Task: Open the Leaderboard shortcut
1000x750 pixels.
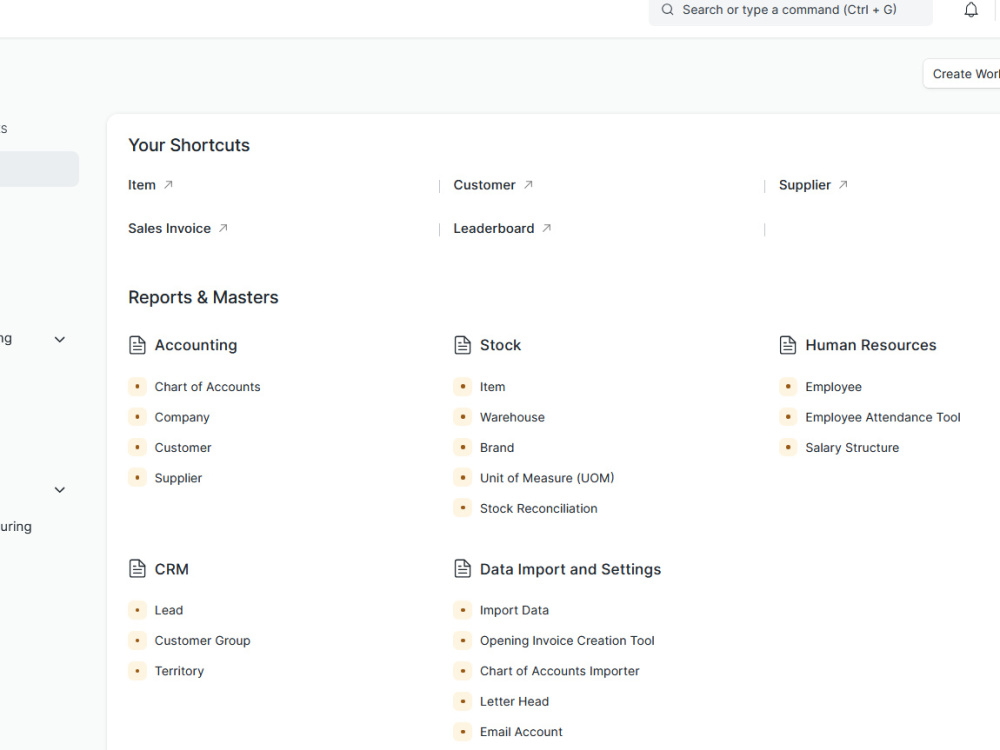Action: (x=494, y=228)
